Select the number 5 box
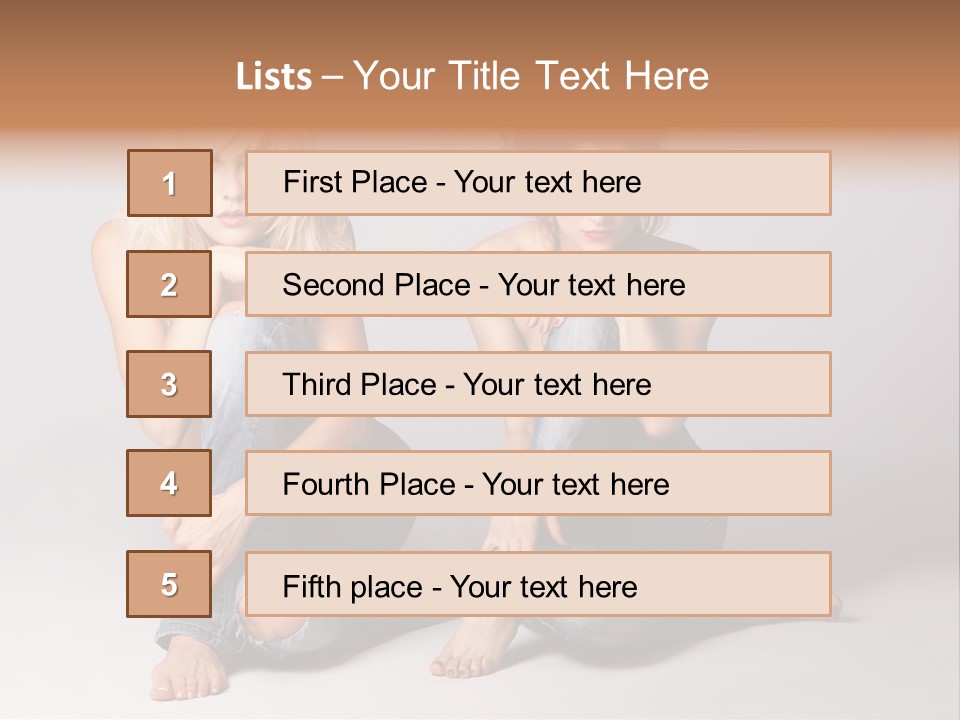 (x=169, y=584)
